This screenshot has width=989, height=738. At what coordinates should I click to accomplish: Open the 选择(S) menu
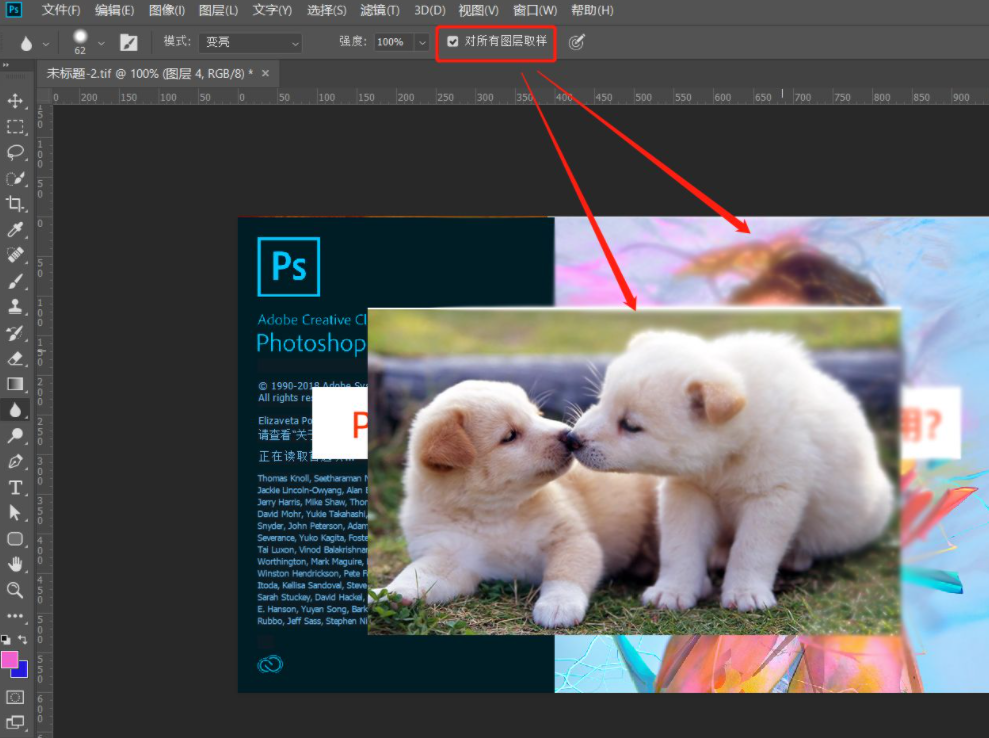click(x=327, y=10)
